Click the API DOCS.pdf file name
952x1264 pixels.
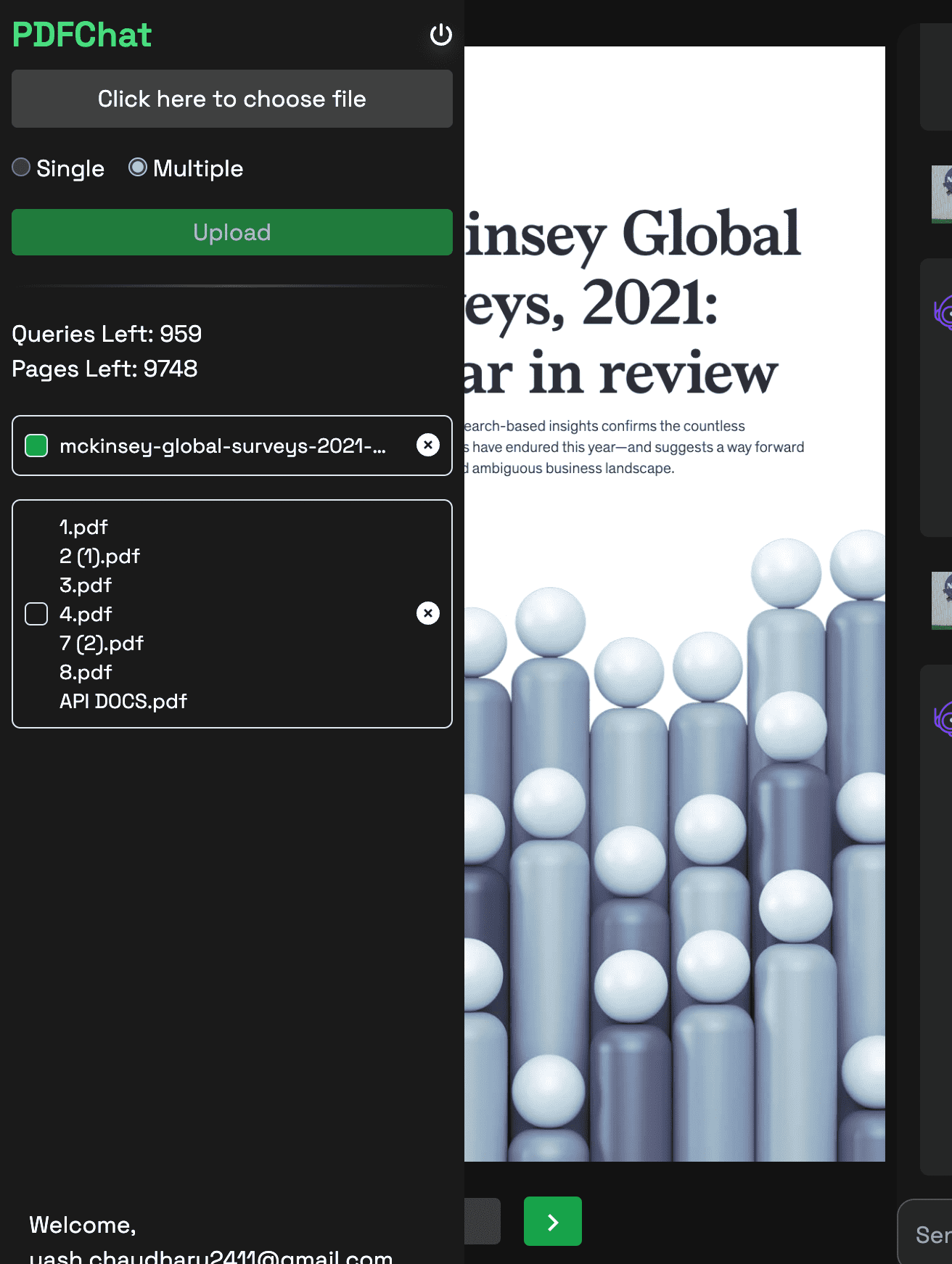[x=123, y=701]
